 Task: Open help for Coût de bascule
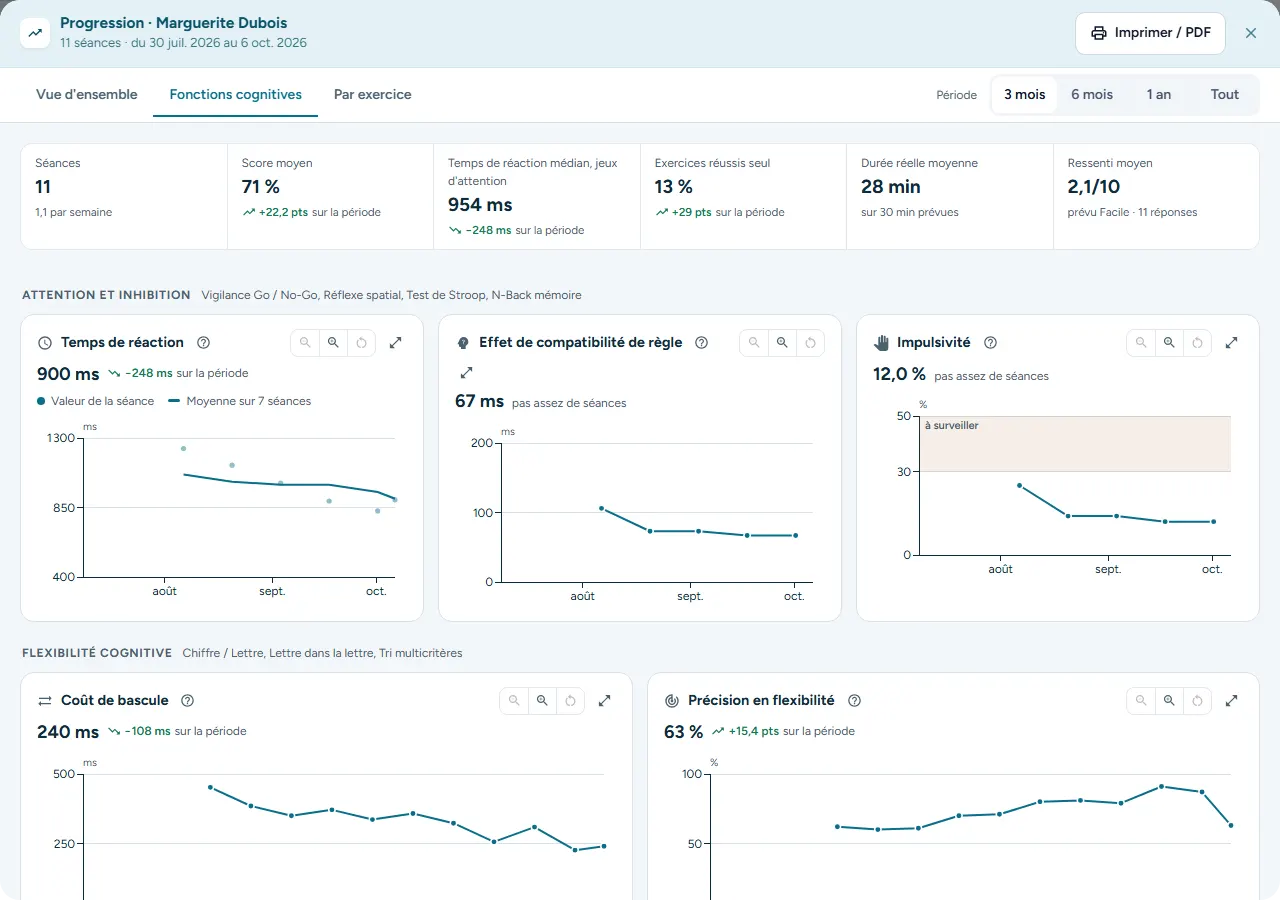tap(187, 701)
